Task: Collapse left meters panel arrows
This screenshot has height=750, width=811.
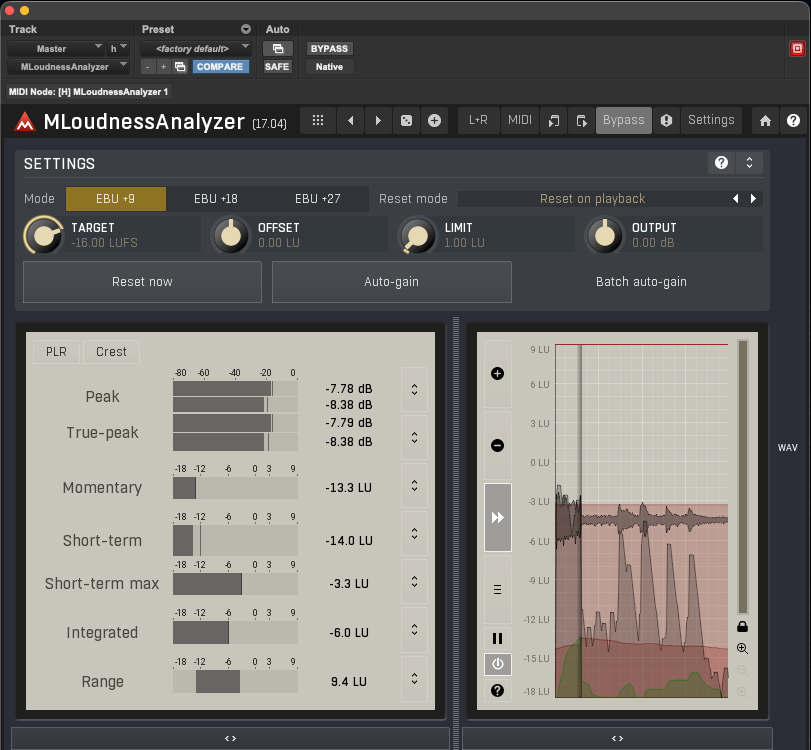Action: [230, 738]
